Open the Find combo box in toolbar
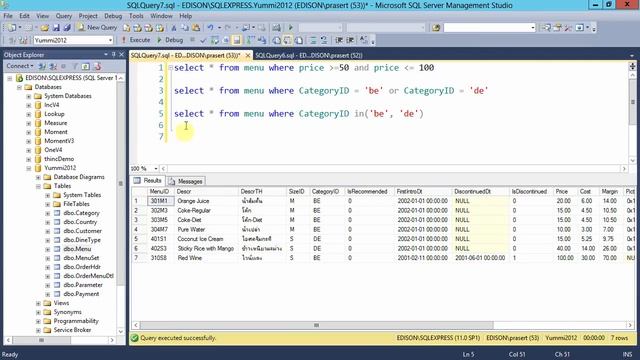 (x=532, y=28)
